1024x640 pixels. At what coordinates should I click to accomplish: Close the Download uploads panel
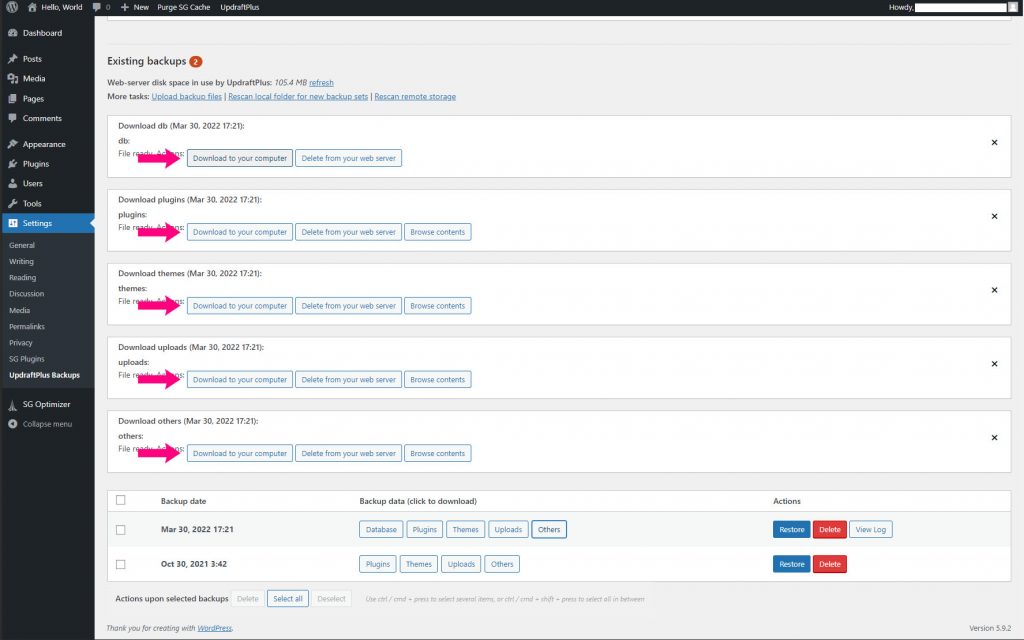[994, 364]
